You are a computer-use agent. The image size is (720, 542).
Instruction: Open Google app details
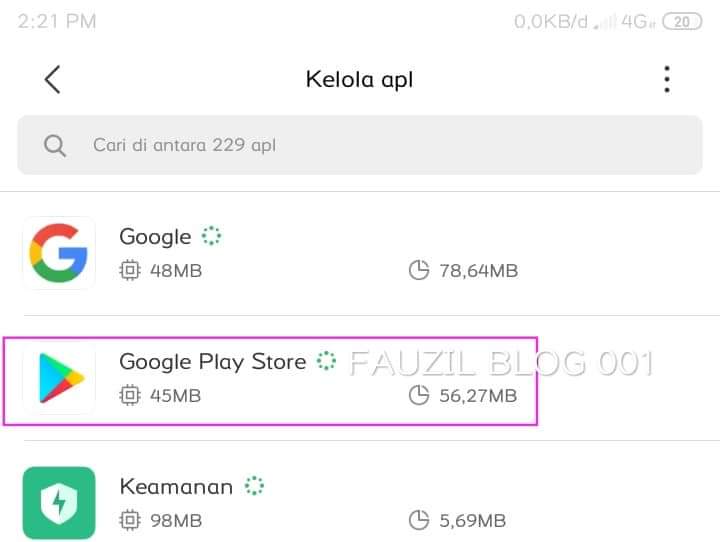[155, 237]
